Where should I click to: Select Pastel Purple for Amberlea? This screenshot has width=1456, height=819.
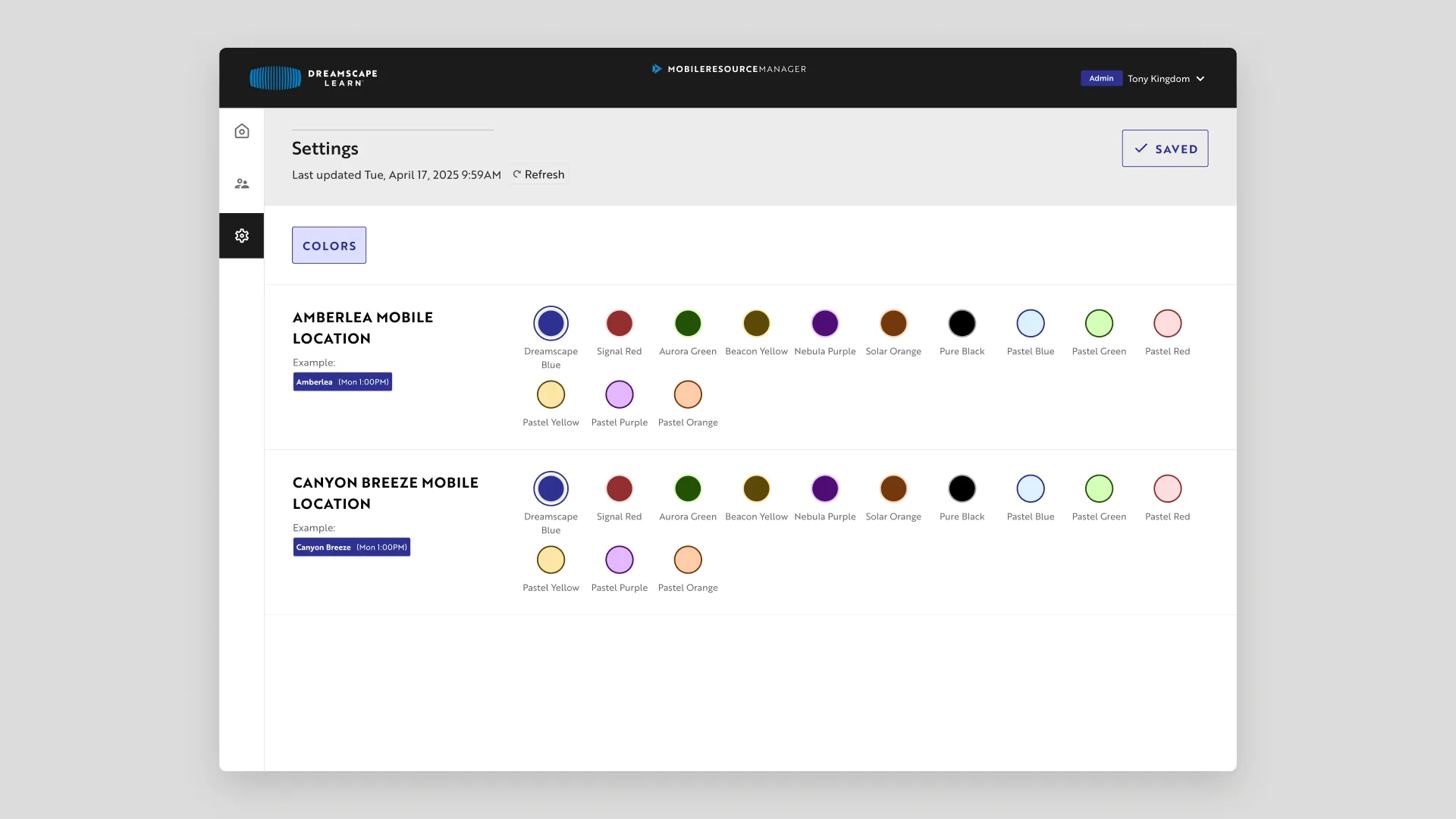click(620, 395)
